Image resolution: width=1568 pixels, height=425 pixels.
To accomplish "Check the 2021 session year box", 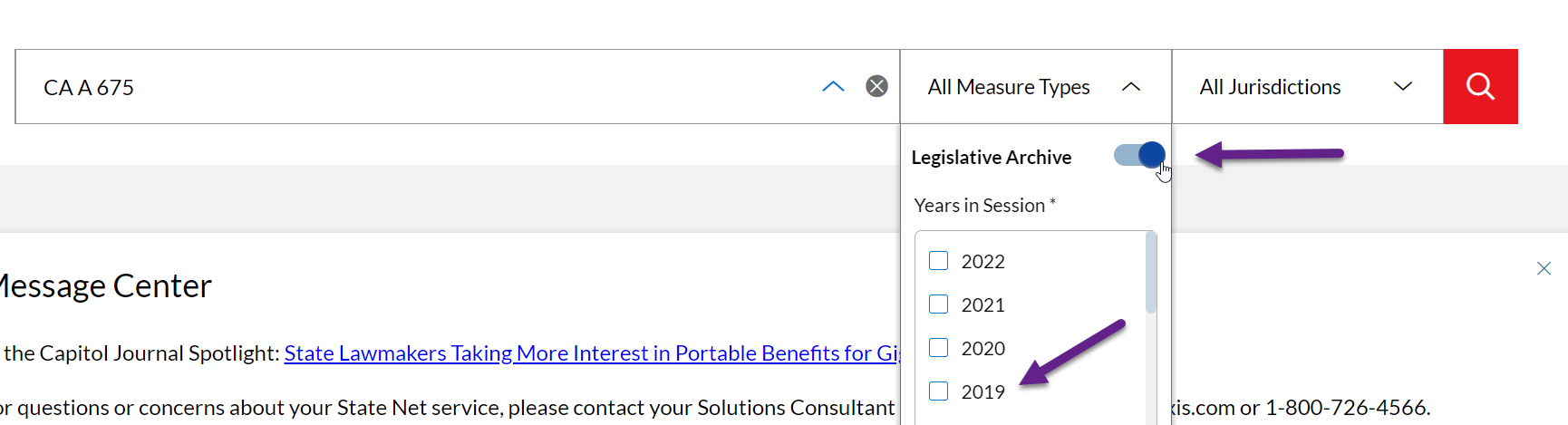I will pyautogui.click(x=939, y=304).
